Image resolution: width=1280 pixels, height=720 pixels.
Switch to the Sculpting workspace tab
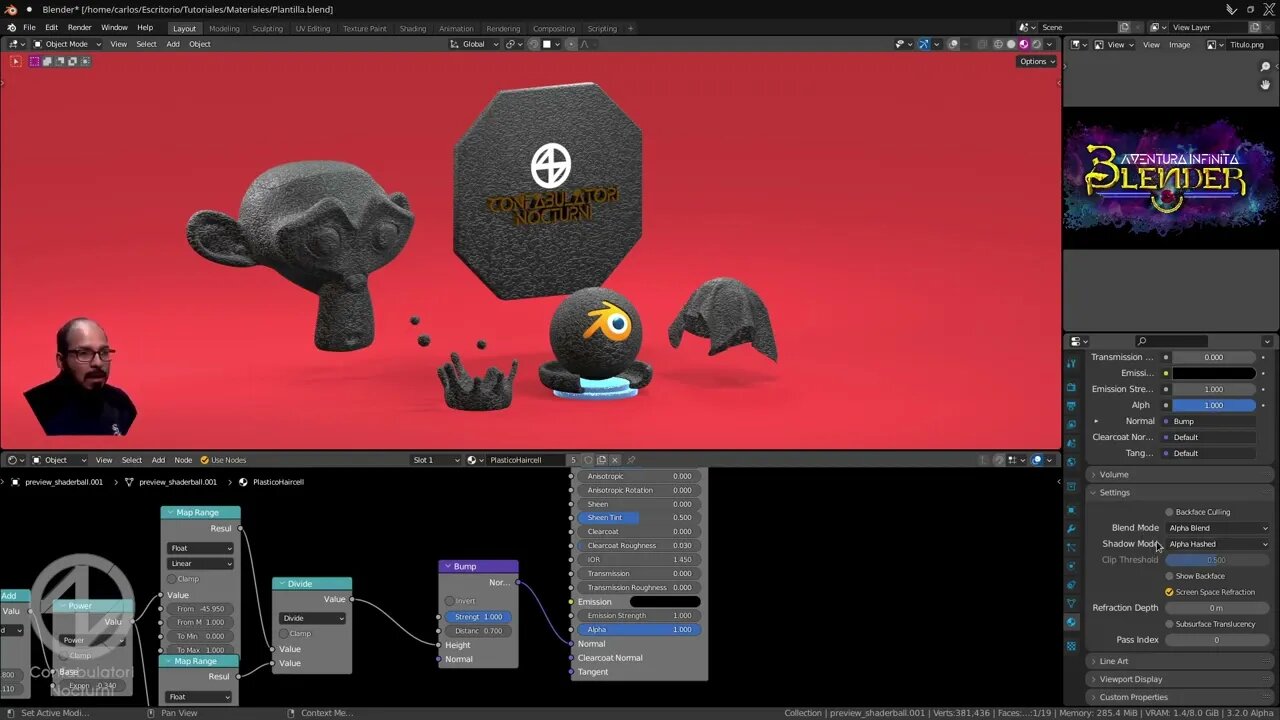coord(267,28)
